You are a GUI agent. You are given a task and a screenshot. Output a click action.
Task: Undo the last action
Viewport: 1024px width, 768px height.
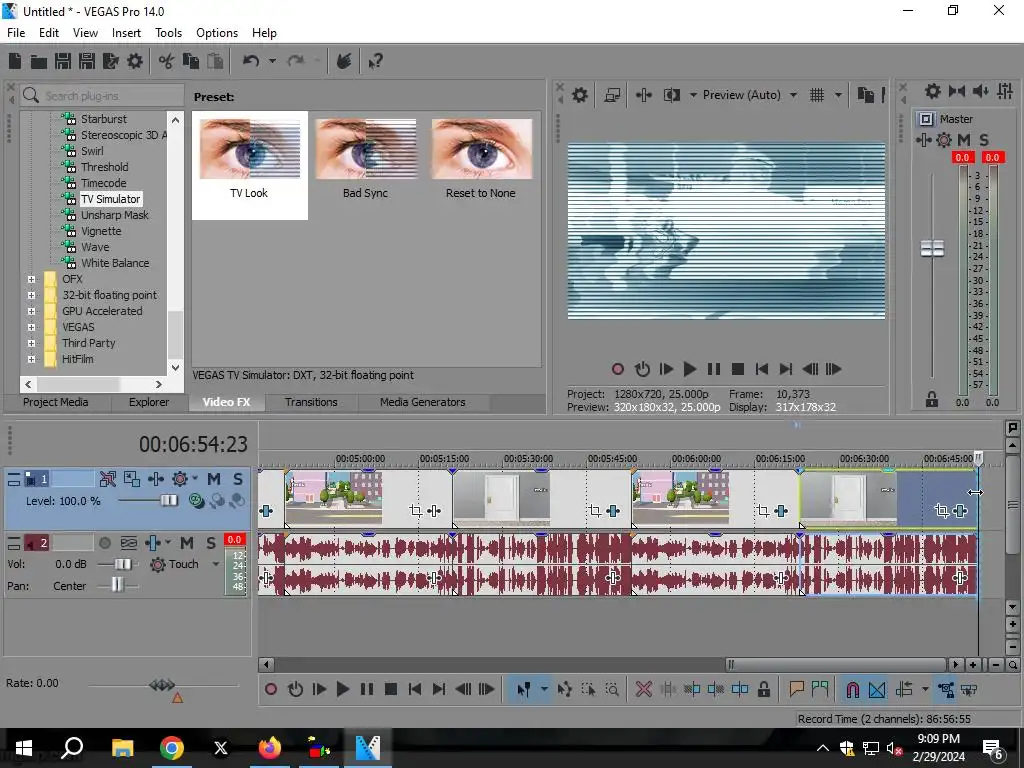click(251, 61)
